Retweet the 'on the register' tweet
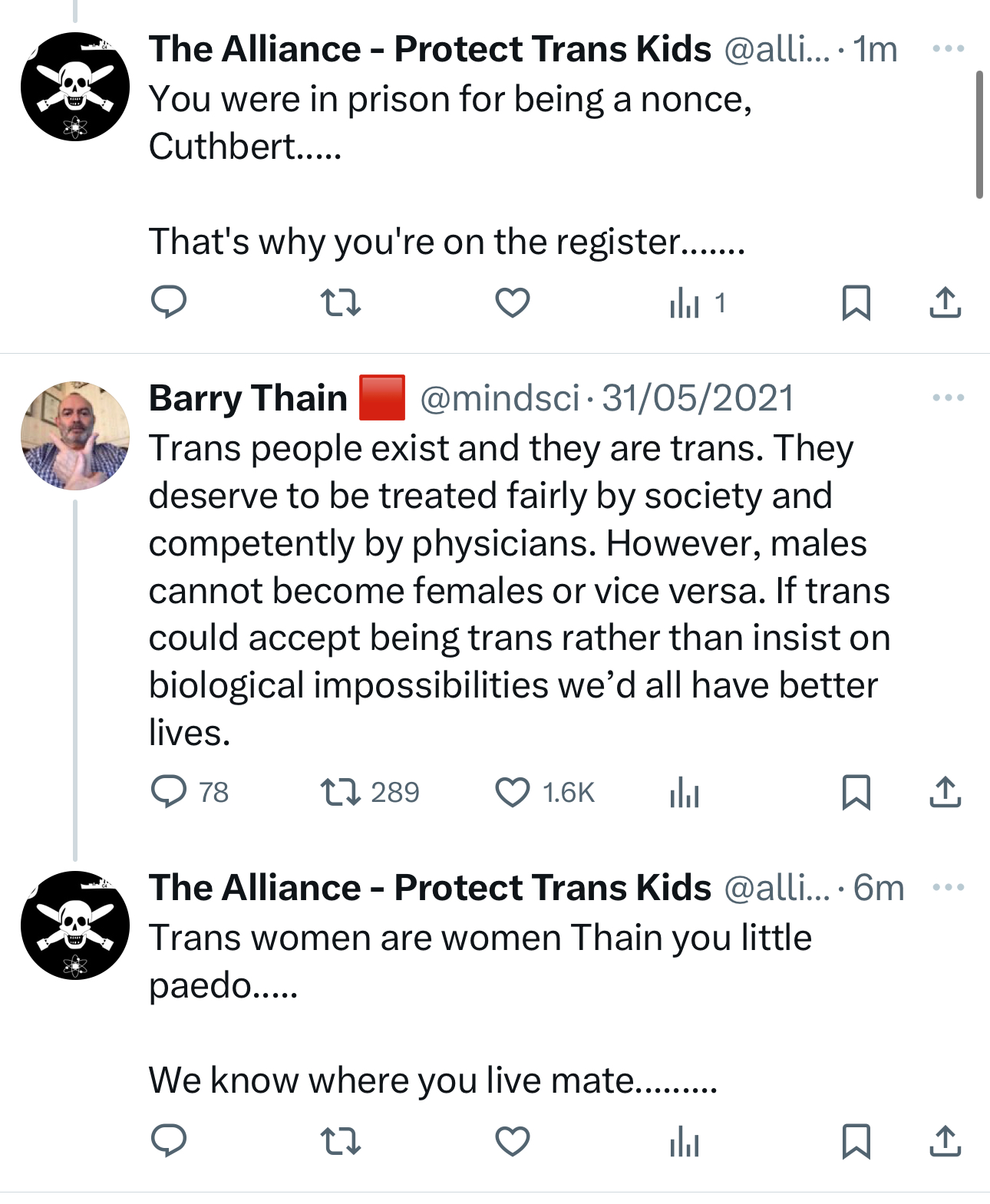Viewport: 990px width, 1204px height. (340, 302)
